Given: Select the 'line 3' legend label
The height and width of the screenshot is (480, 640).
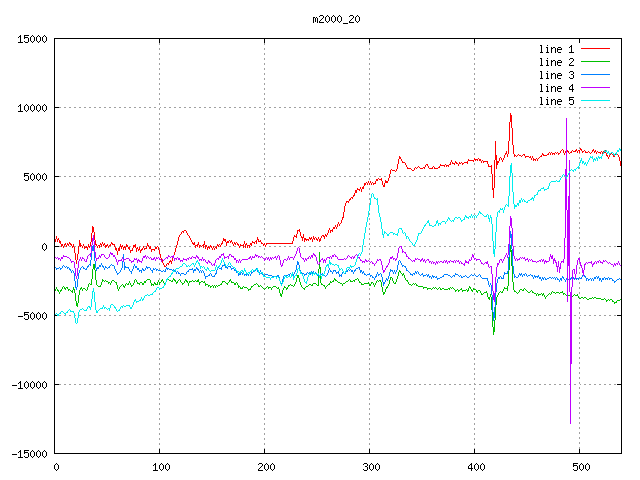Looking at the screenshot, I should 556,76.
